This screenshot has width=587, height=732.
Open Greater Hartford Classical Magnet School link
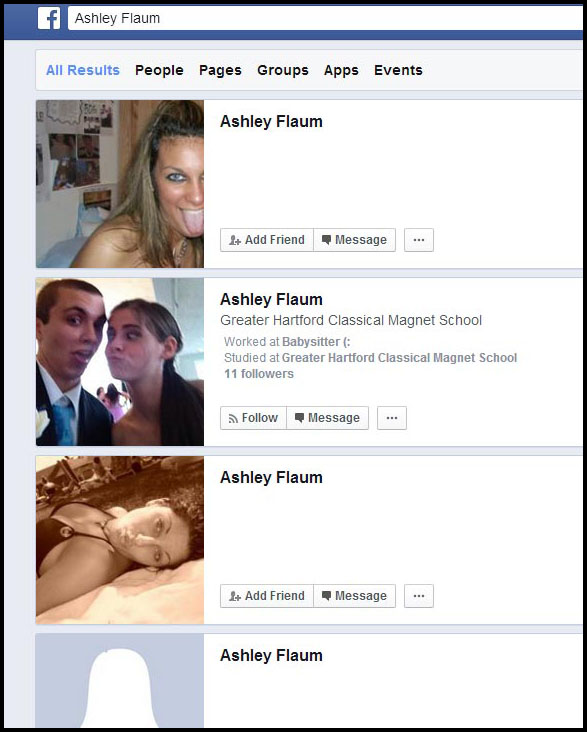(399, 358)
